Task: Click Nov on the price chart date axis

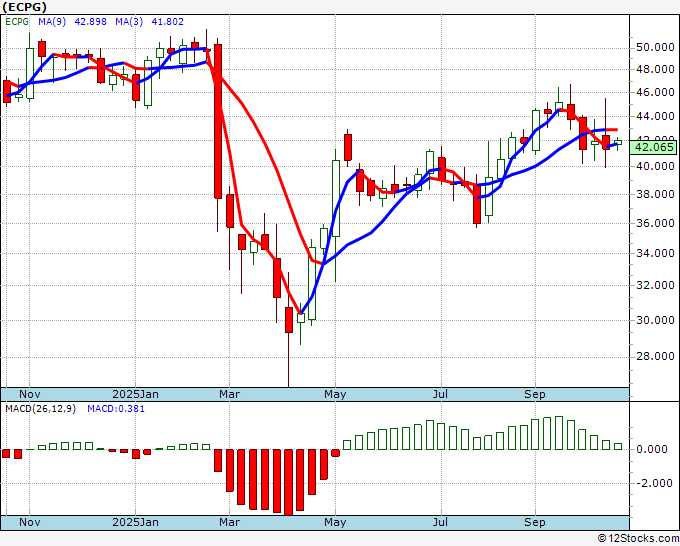Action: 29,394
